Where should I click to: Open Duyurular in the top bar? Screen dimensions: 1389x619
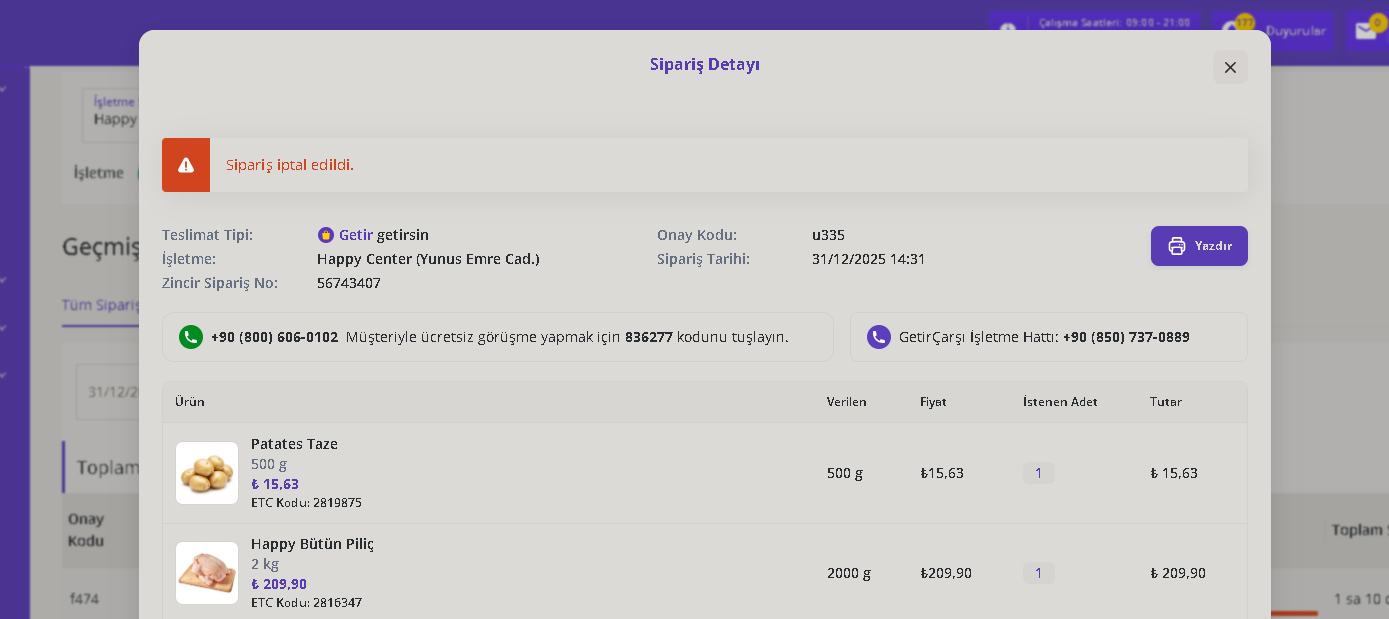pos(1296,31)
